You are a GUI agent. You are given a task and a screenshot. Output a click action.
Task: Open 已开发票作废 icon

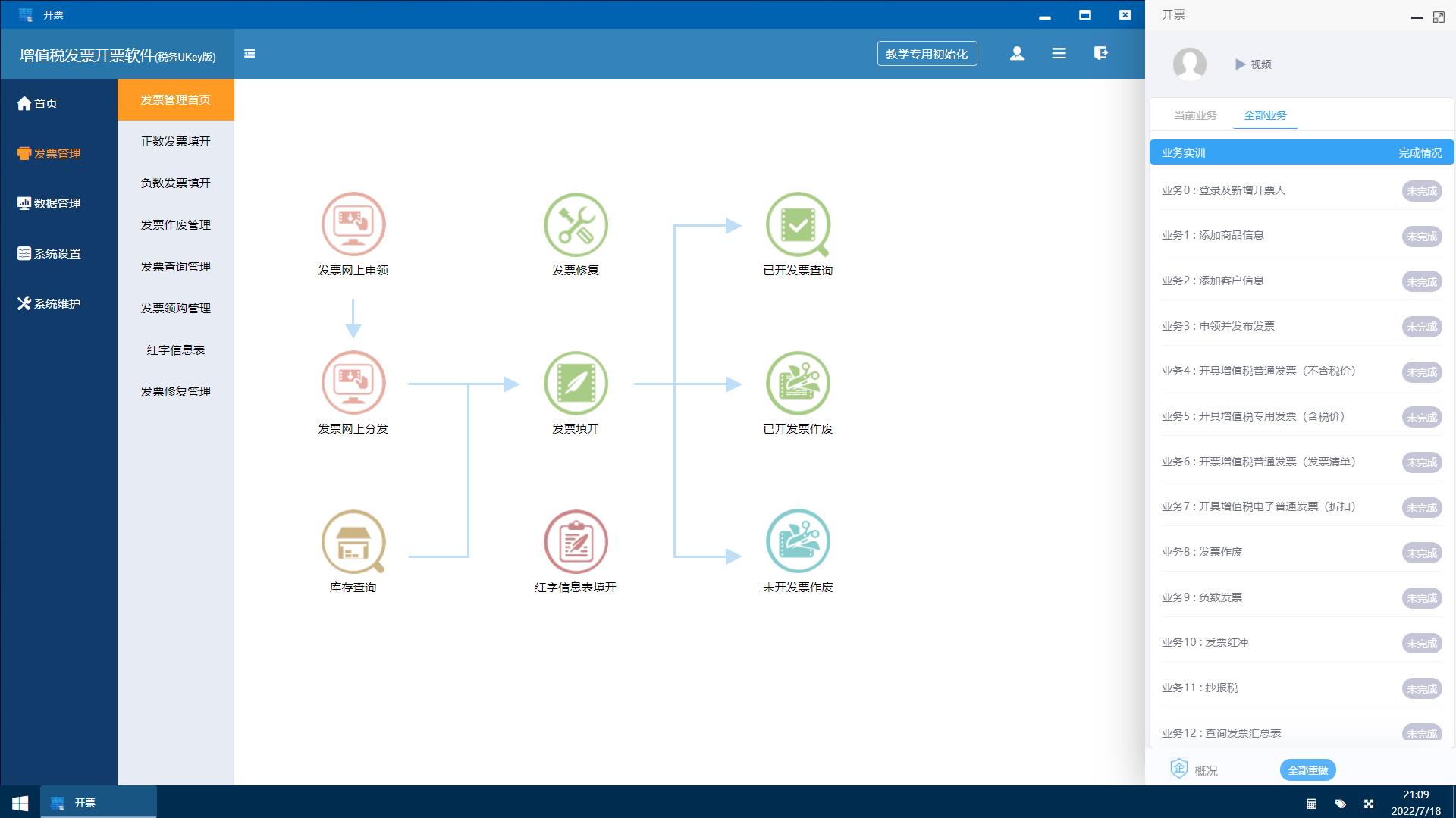coord(798,383)
